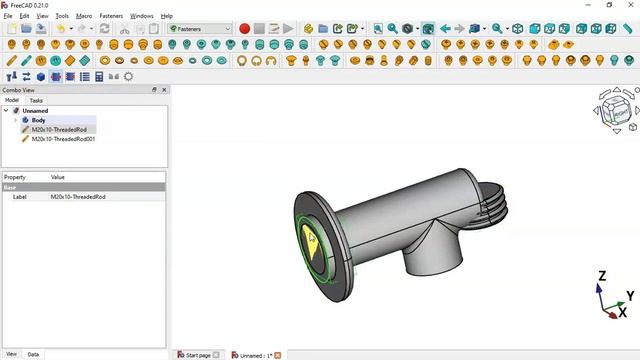
Task: Open the draw style dropdown arrow
Action: pos(417,29)
